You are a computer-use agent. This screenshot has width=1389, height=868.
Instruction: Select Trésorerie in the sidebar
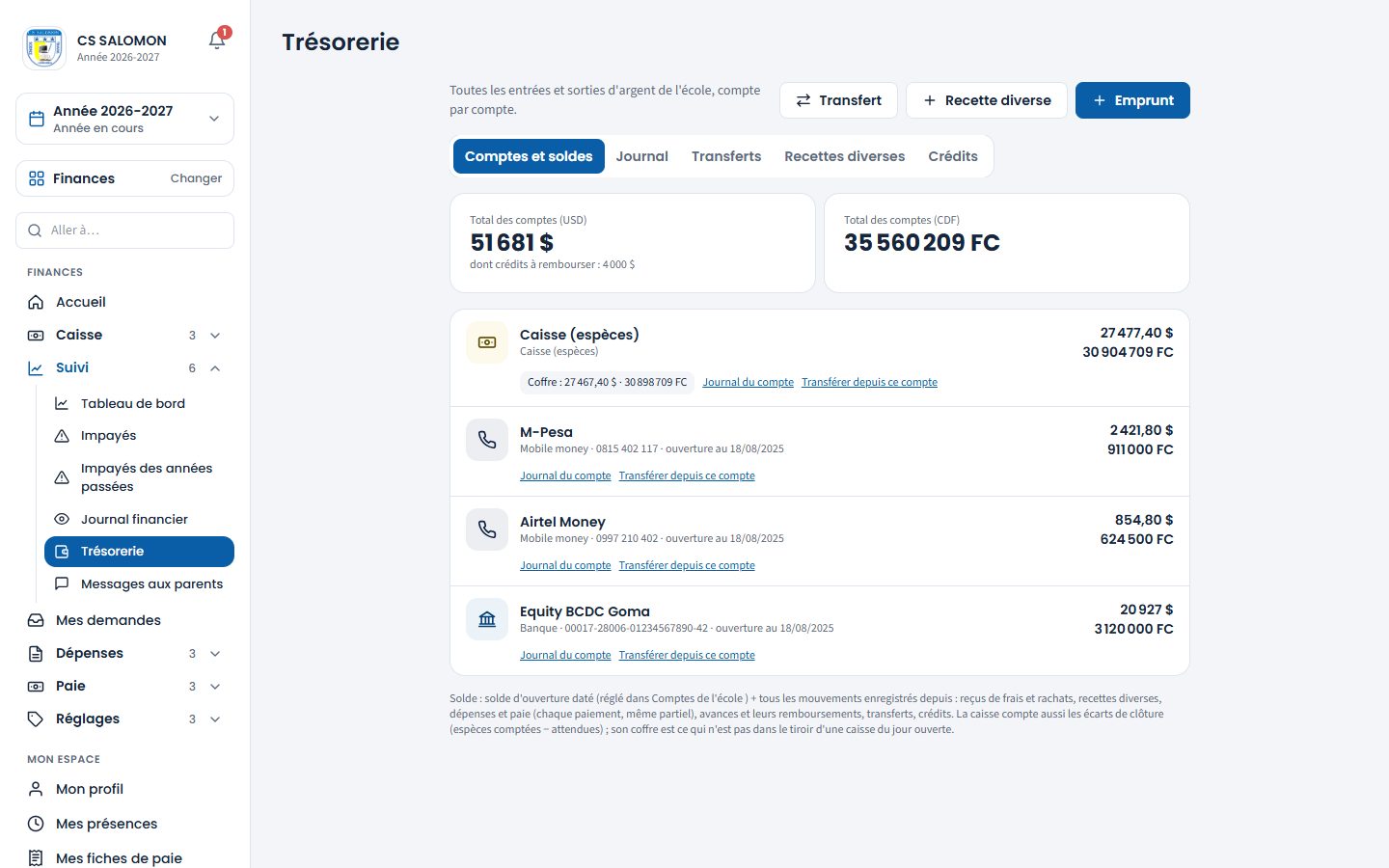click(x=139, y=552)
